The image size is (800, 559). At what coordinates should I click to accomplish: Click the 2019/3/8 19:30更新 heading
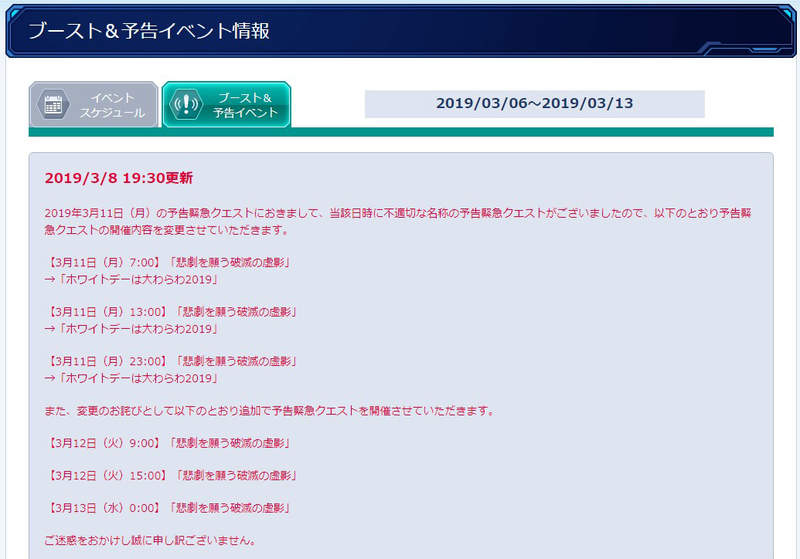click(x=119, y=178)
